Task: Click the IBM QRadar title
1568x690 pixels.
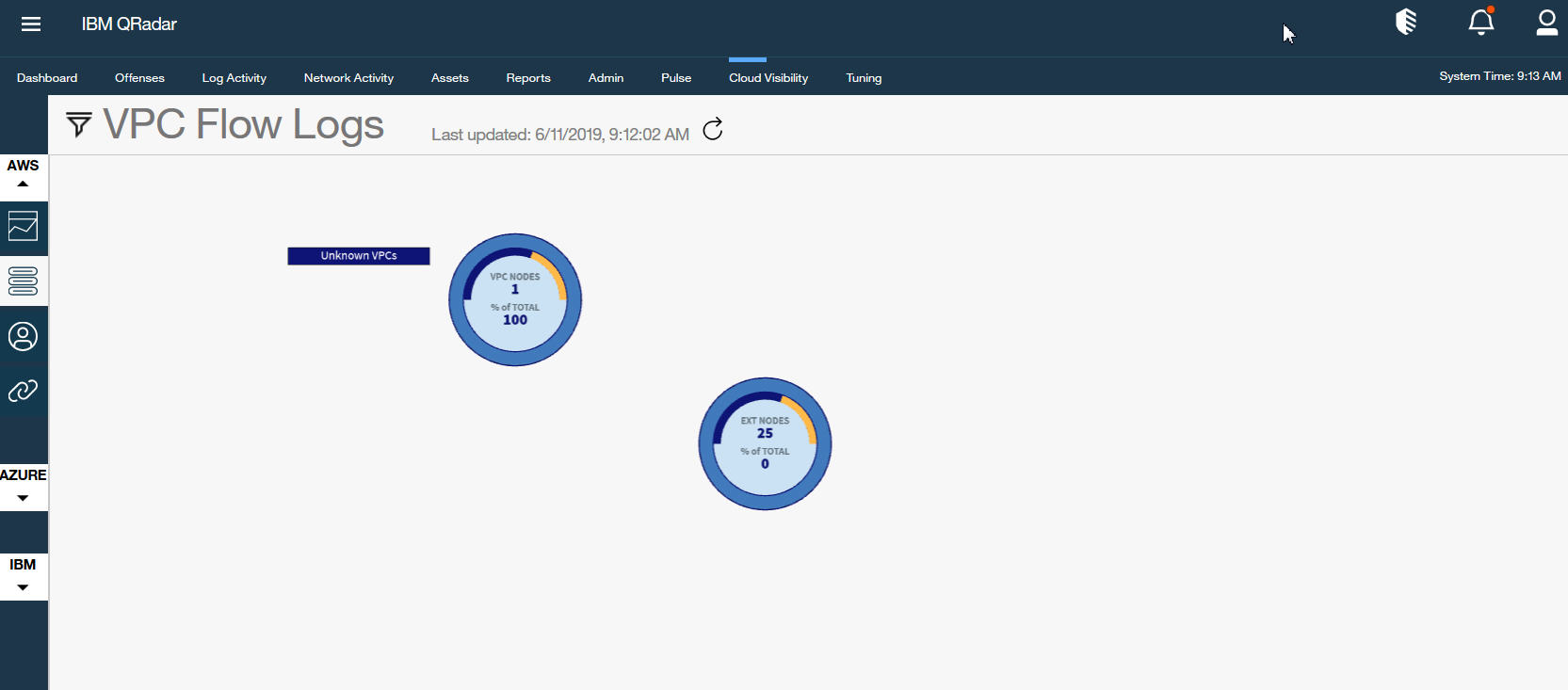Action: (x=129, y=24)
